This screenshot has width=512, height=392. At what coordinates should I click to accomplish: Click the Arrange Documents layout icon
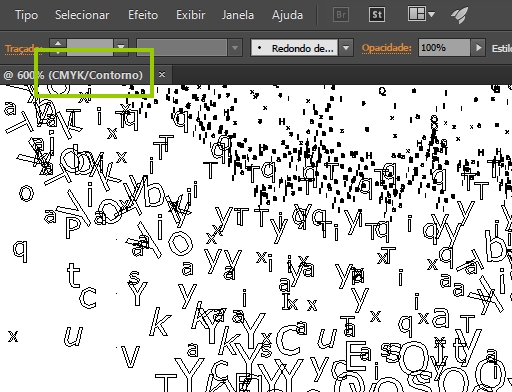tap(421, 14)
